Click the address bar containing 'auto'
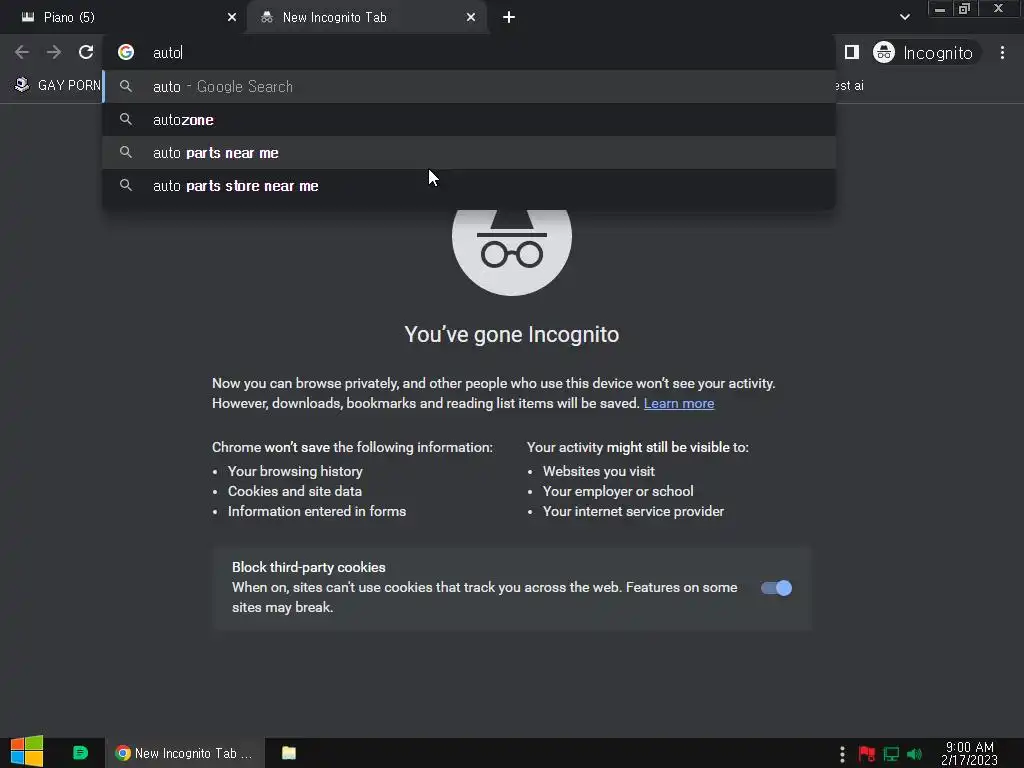Screen dimensions: 1024x768 tap(469, 52)
